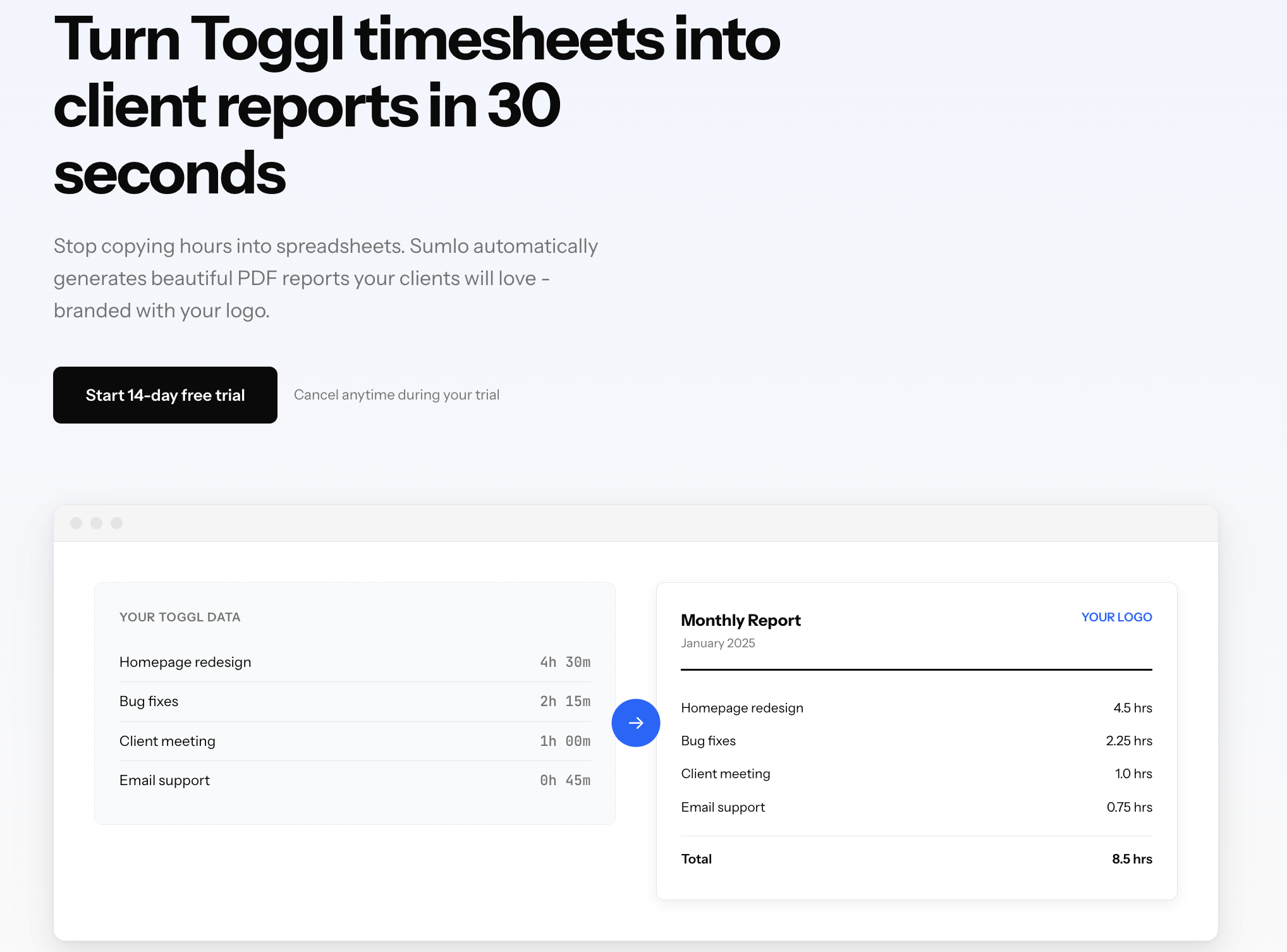The width and height of the screenshot is (1287, 952).
Task: Click the YOUR TOGGL DATA label
Action: pos(180,617)
